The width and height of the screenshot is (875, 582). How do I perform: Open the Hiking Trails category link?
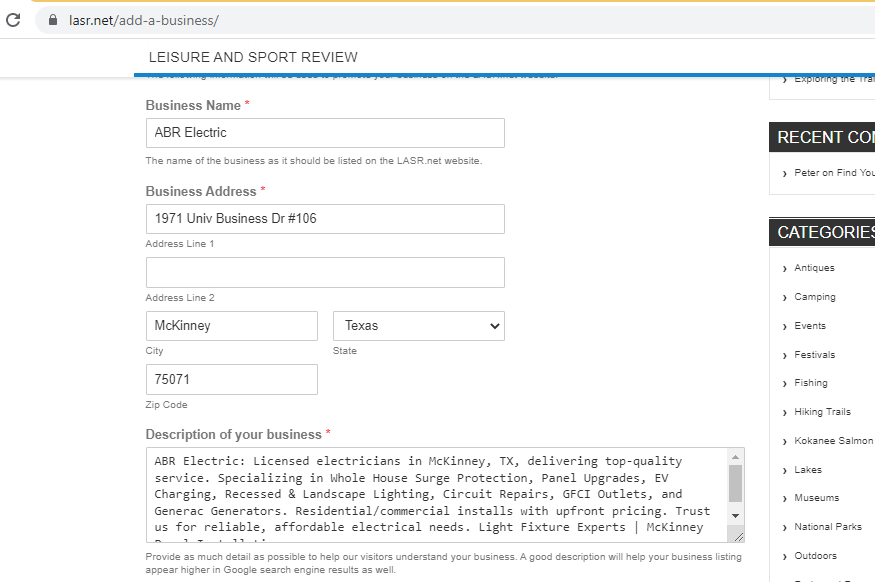(823, 412)
